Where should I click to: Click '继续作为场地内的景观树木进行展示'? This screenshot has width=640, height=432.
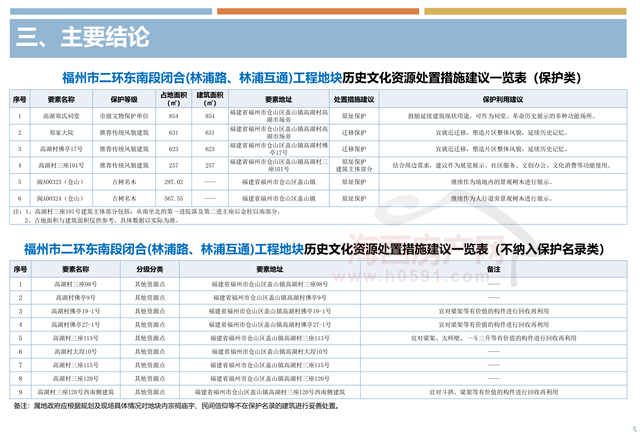pos(502,182)
